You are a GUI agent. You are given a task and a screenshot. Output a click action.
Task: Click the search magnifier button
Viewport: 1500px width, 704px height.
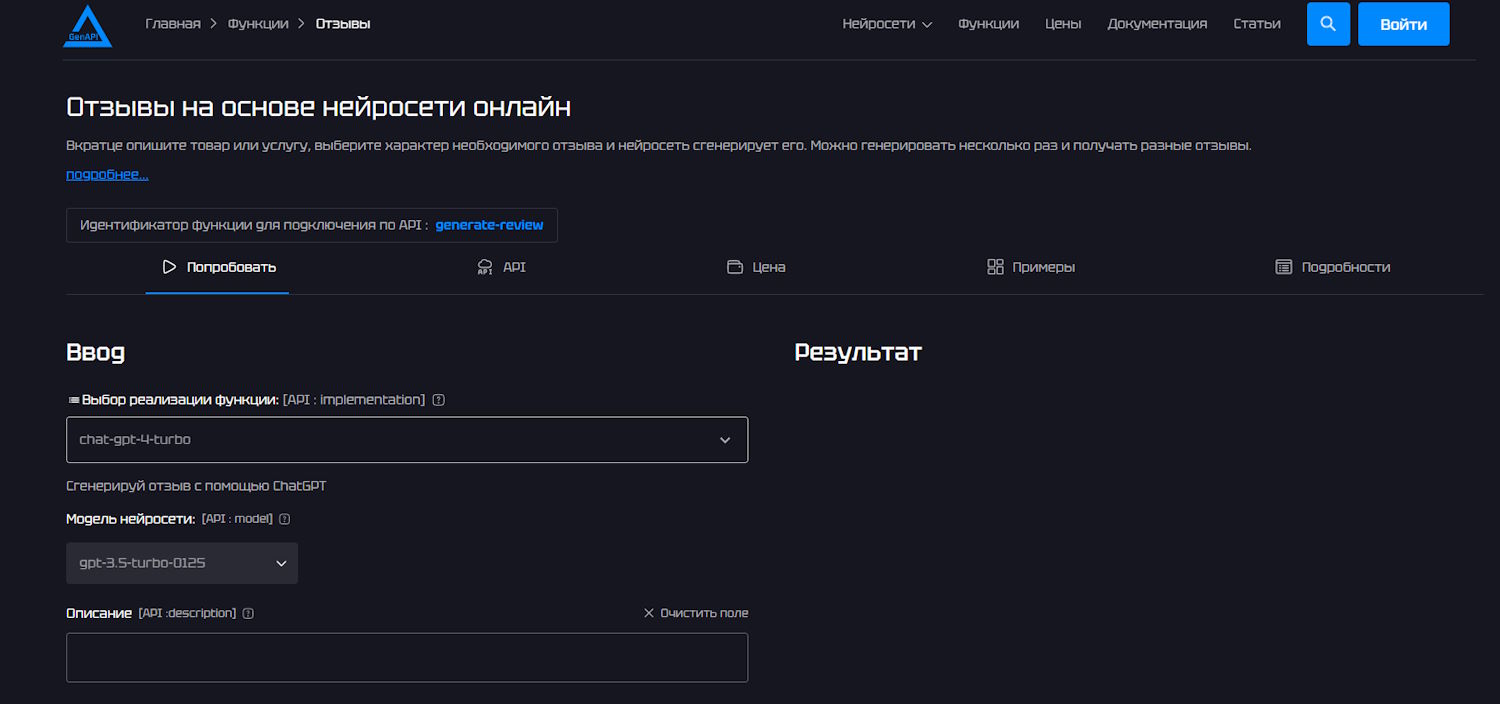(1328, 24)
